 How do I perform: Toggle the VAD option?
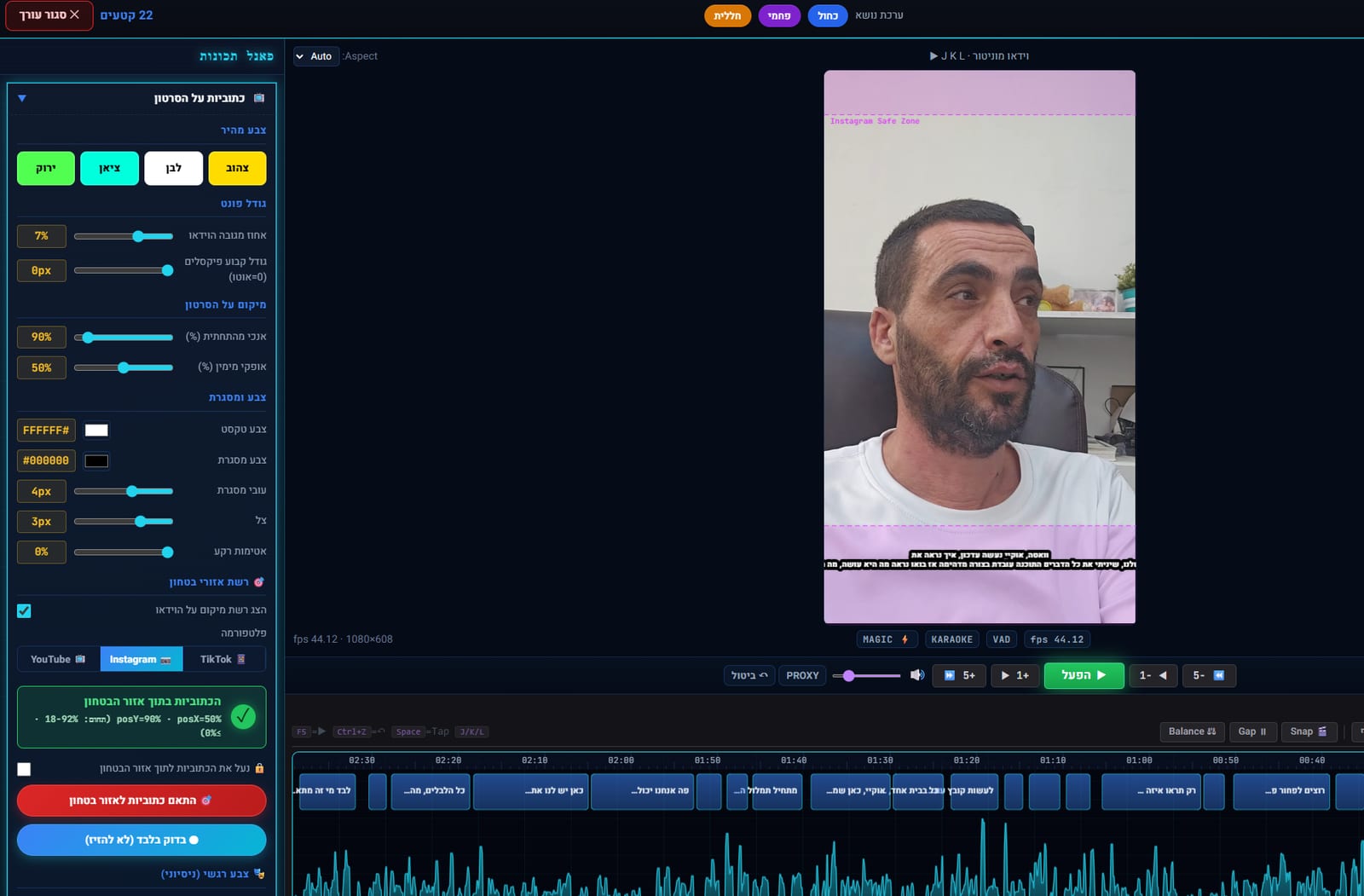1002,639
